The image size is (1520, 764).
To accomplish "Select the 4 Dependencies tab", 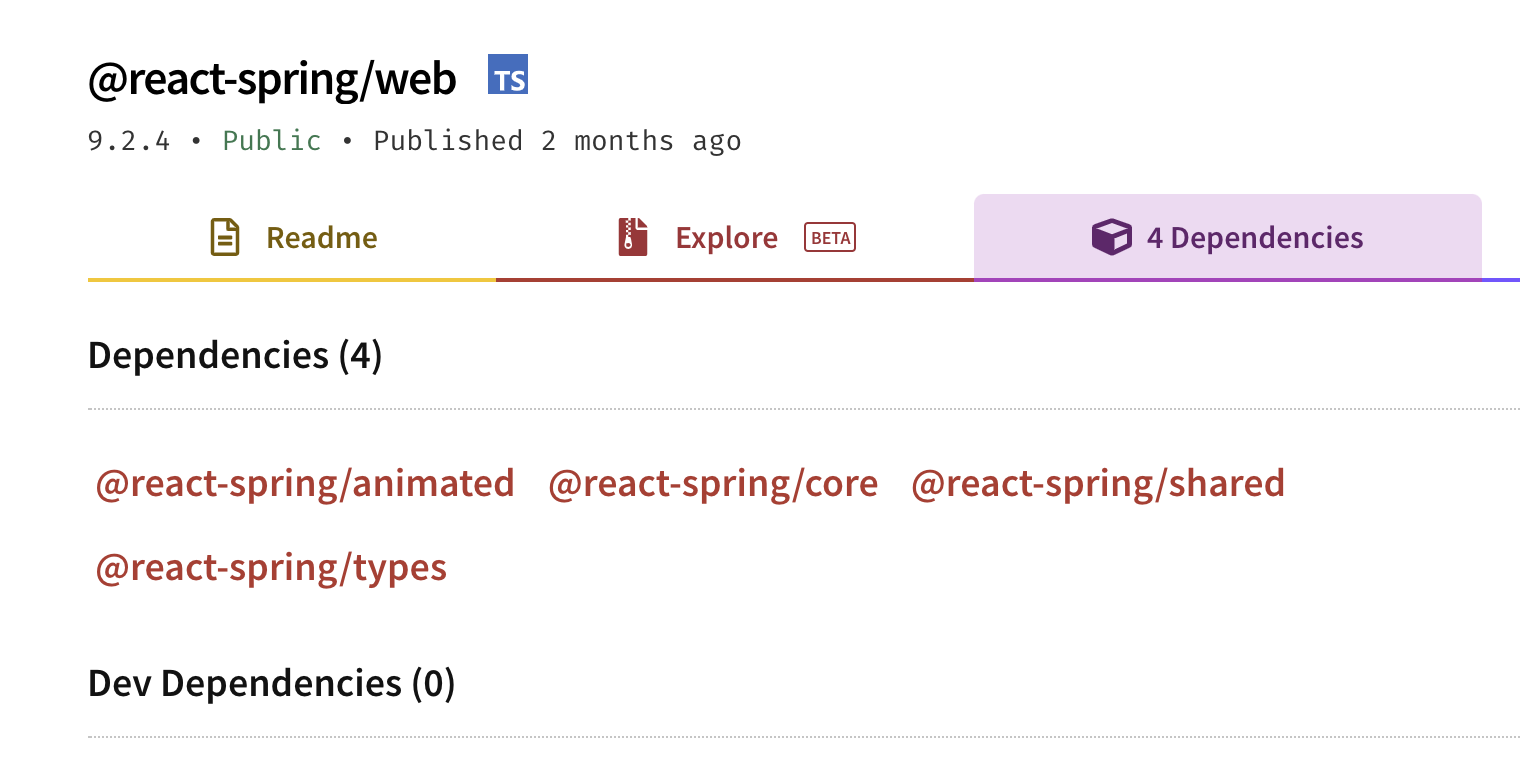I will point(1228,238).
